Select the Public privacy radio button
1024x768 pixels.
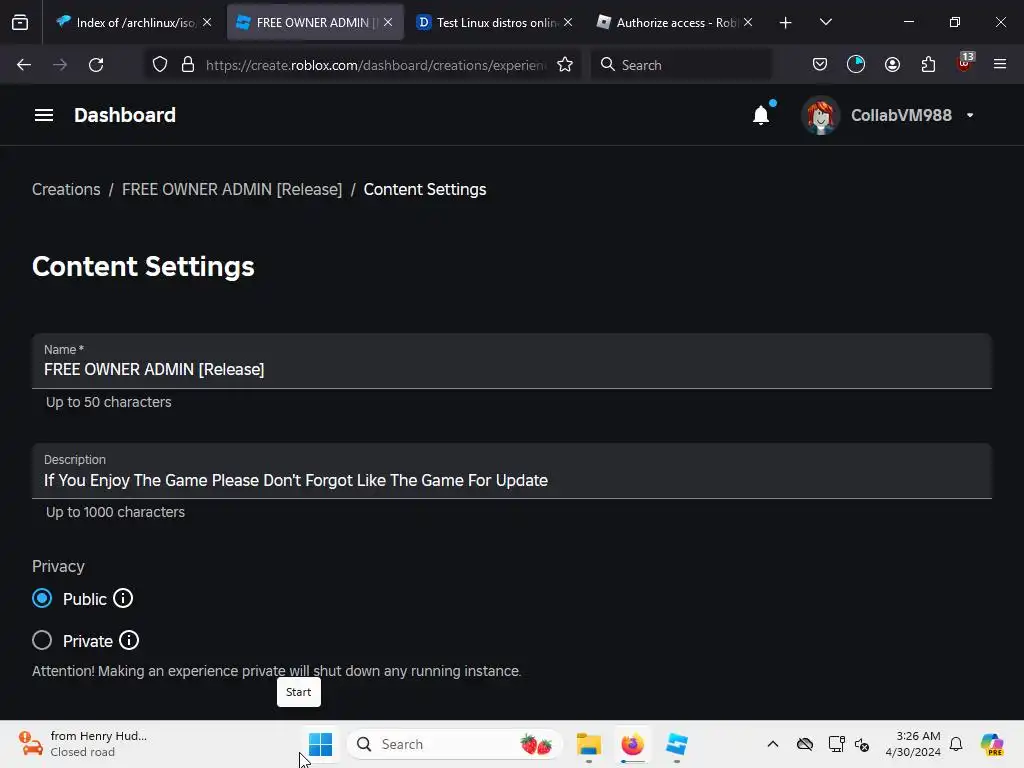click(x=42, y=599)
